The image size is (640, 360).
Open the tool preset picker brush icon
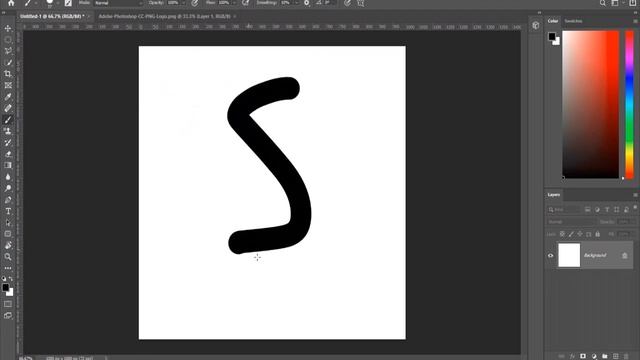click(28, 3)
